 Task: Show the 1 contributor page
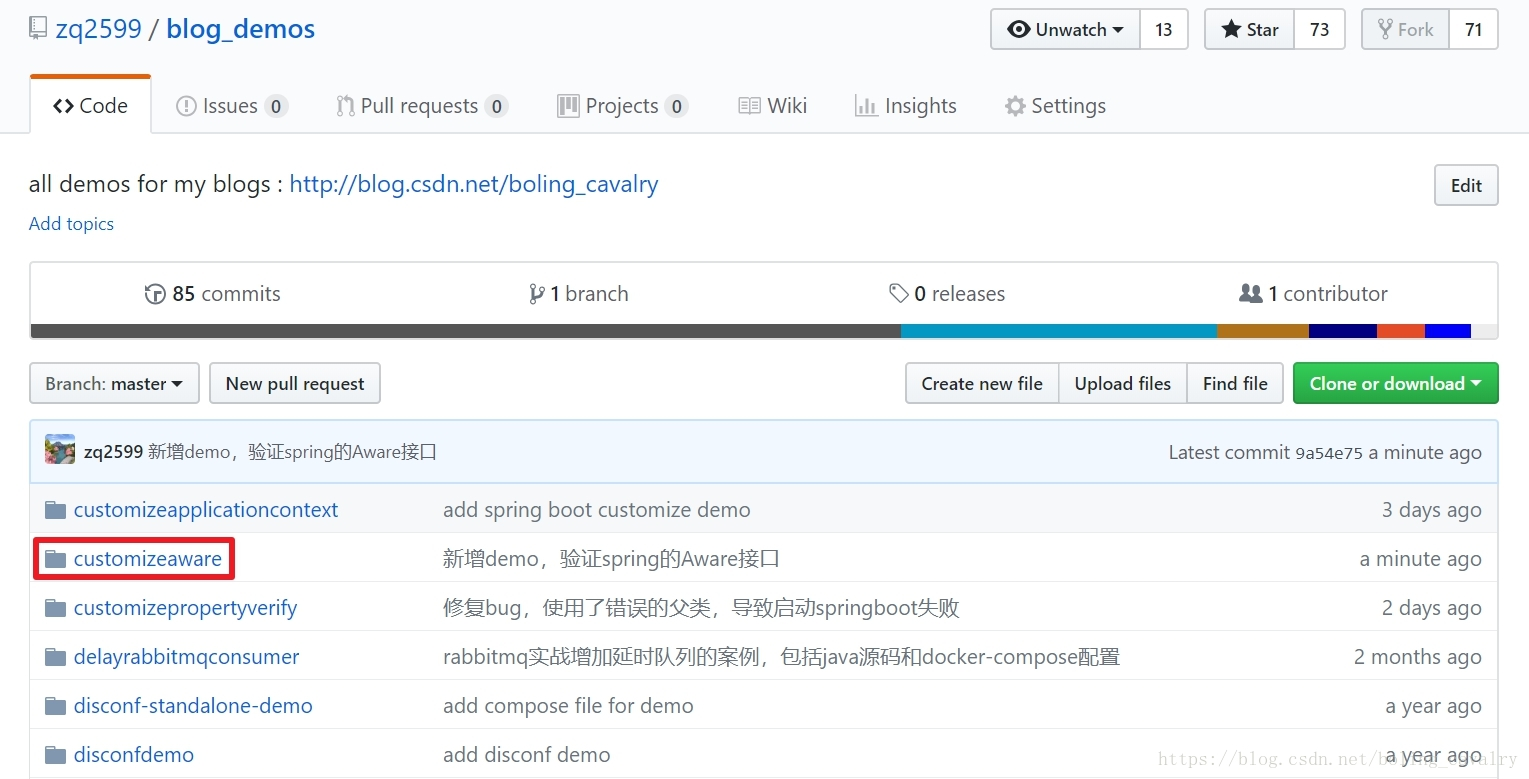[1313, 294]
